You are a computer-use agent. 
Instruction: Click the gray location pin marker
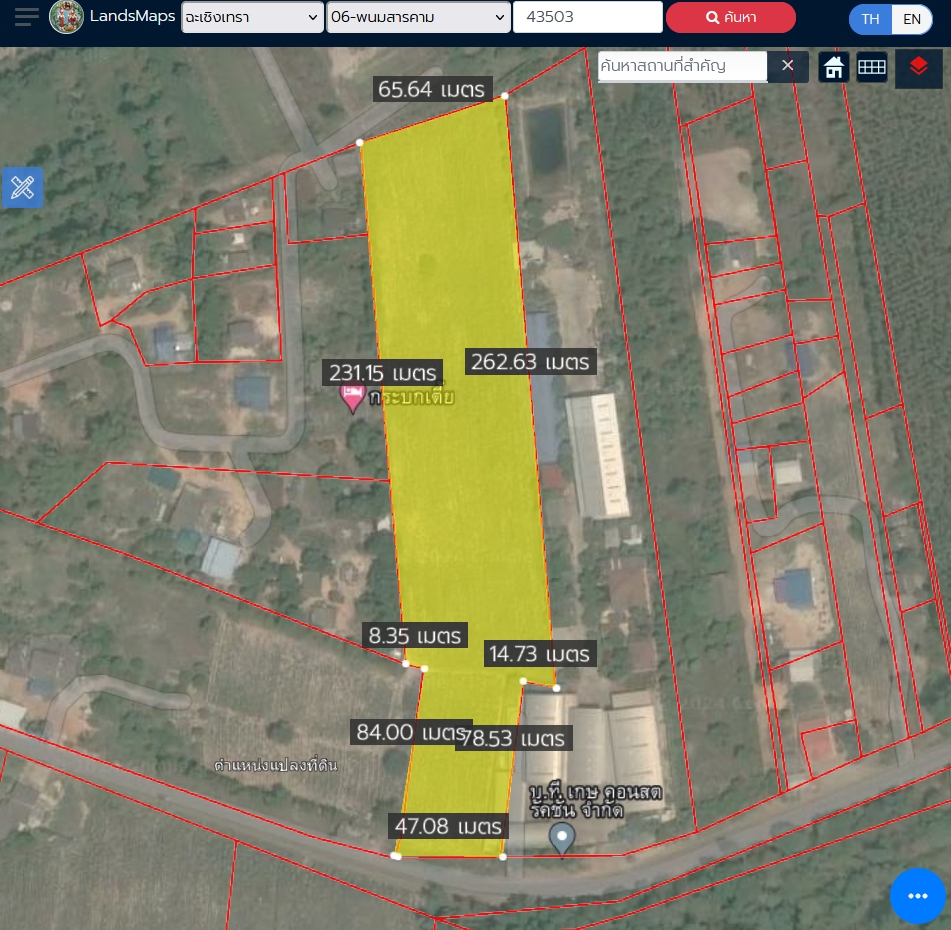click(x=563, y=838)
